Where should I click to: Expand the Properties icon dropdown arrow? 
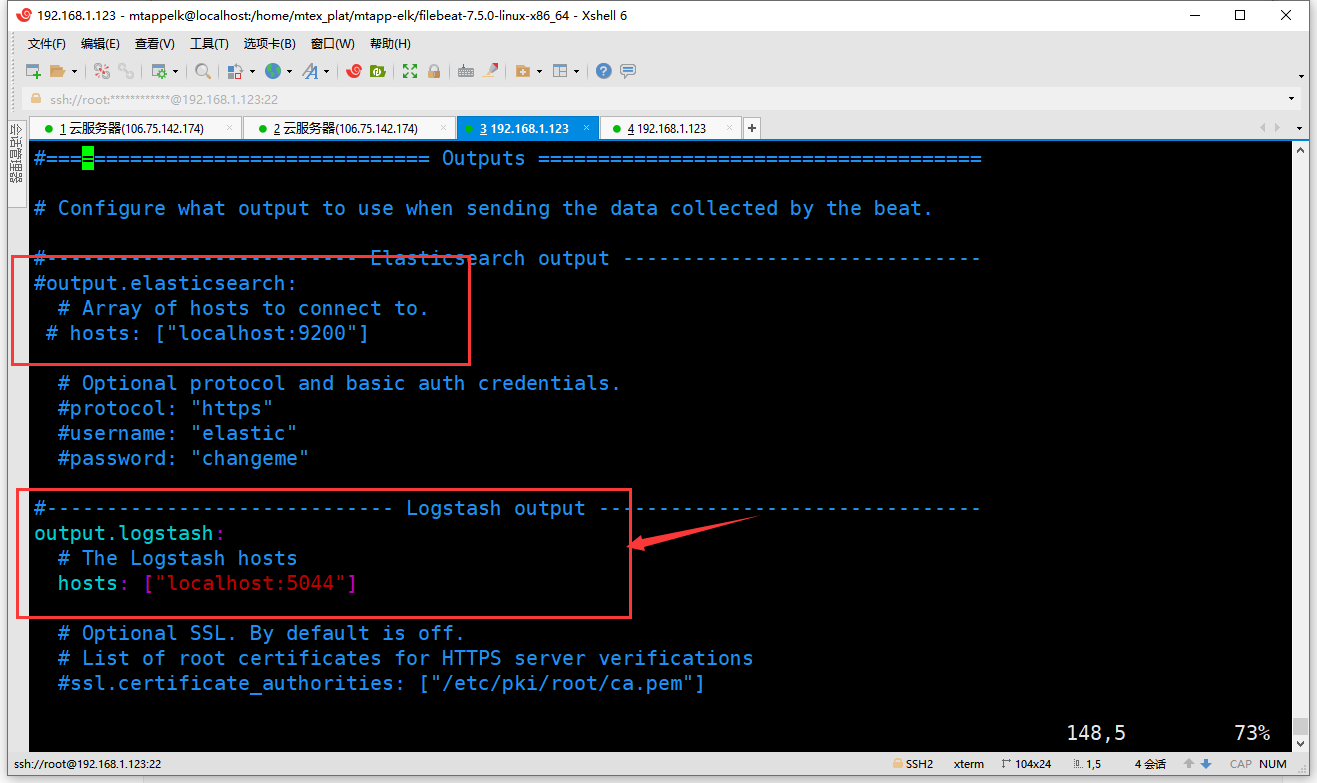[x=175, y=71]
